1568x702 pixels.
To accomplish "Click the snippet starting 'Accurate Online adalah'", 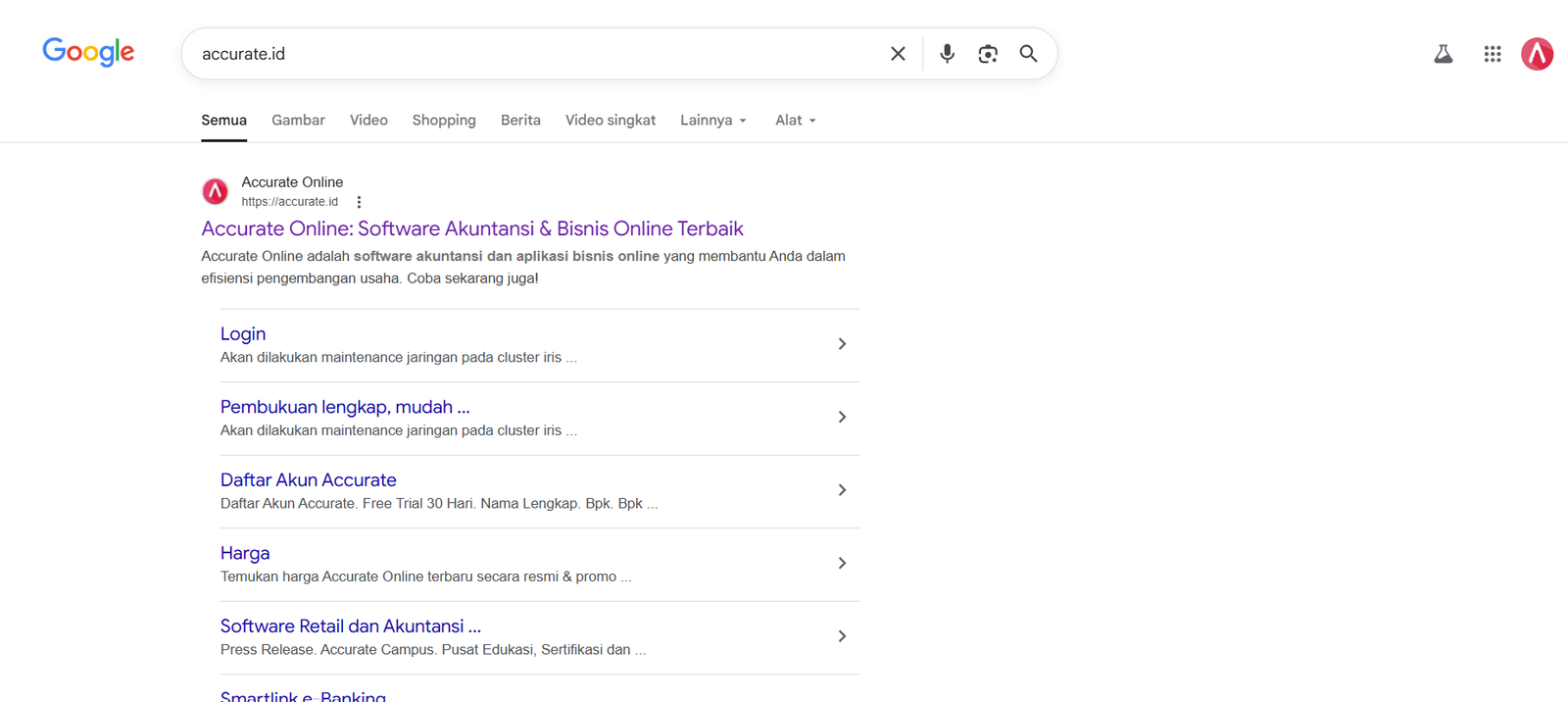I will point(523,268).
